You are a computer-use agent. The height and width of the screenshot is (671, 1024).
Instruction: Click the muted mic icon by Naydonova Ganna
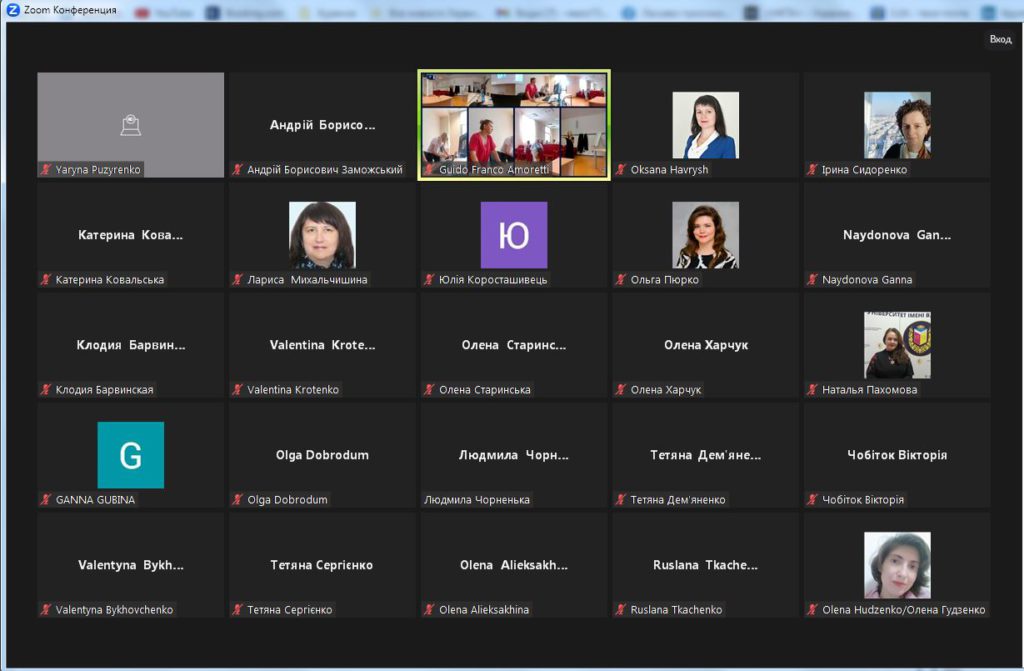pos(813,280)
